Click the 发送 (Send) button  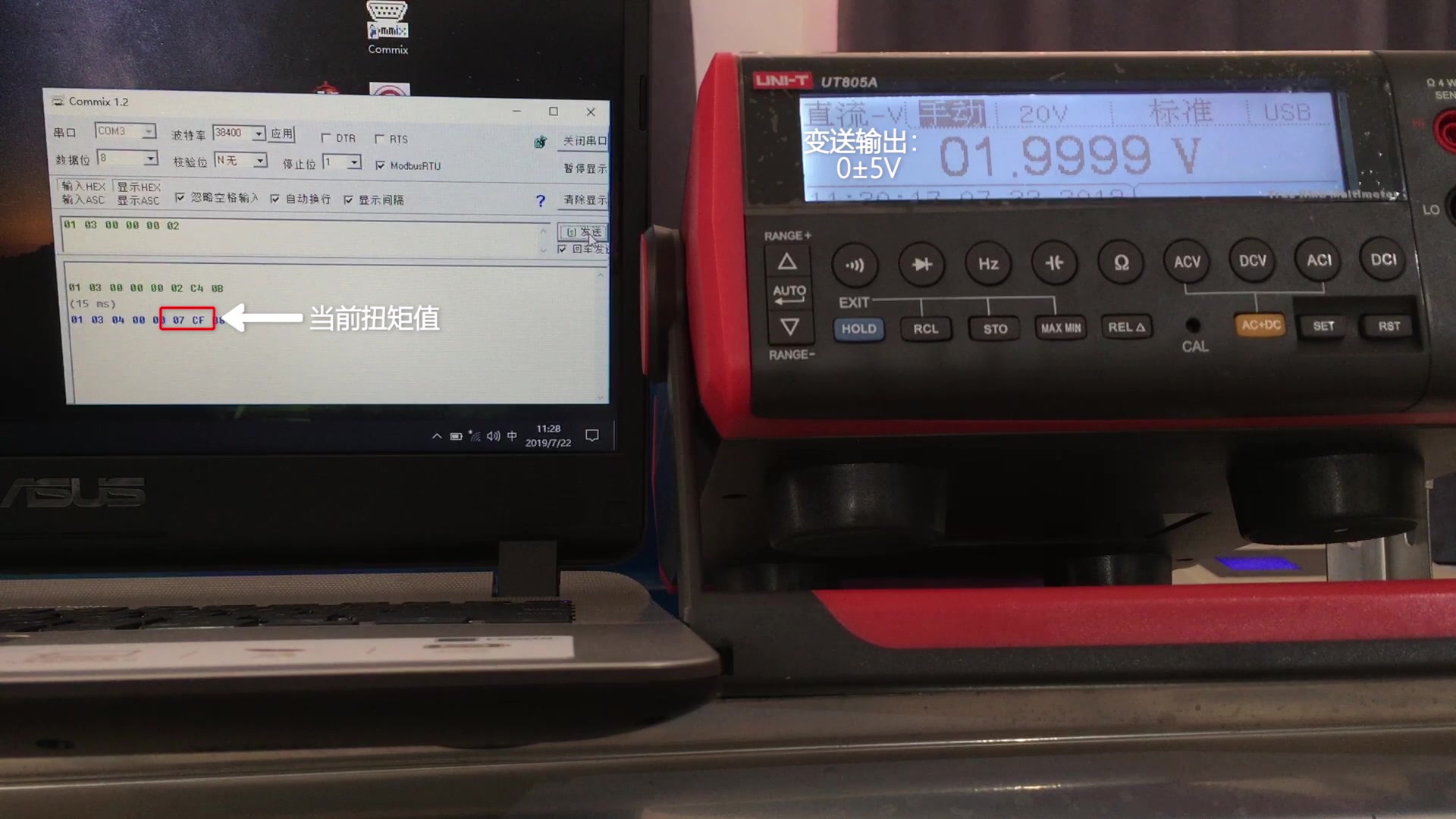[x=582, y=231]
